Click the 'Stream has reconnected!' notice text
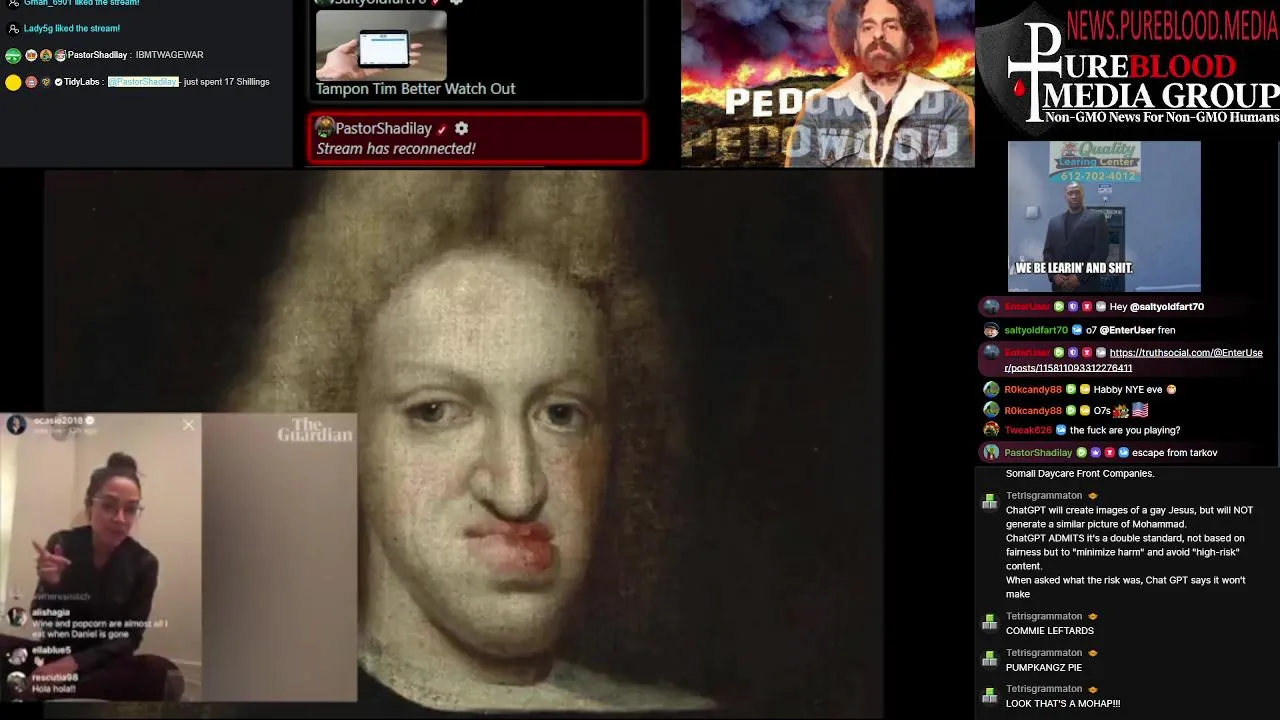Image resolution: width=1280 pixels, height=720 pixels. pos(396,149)
